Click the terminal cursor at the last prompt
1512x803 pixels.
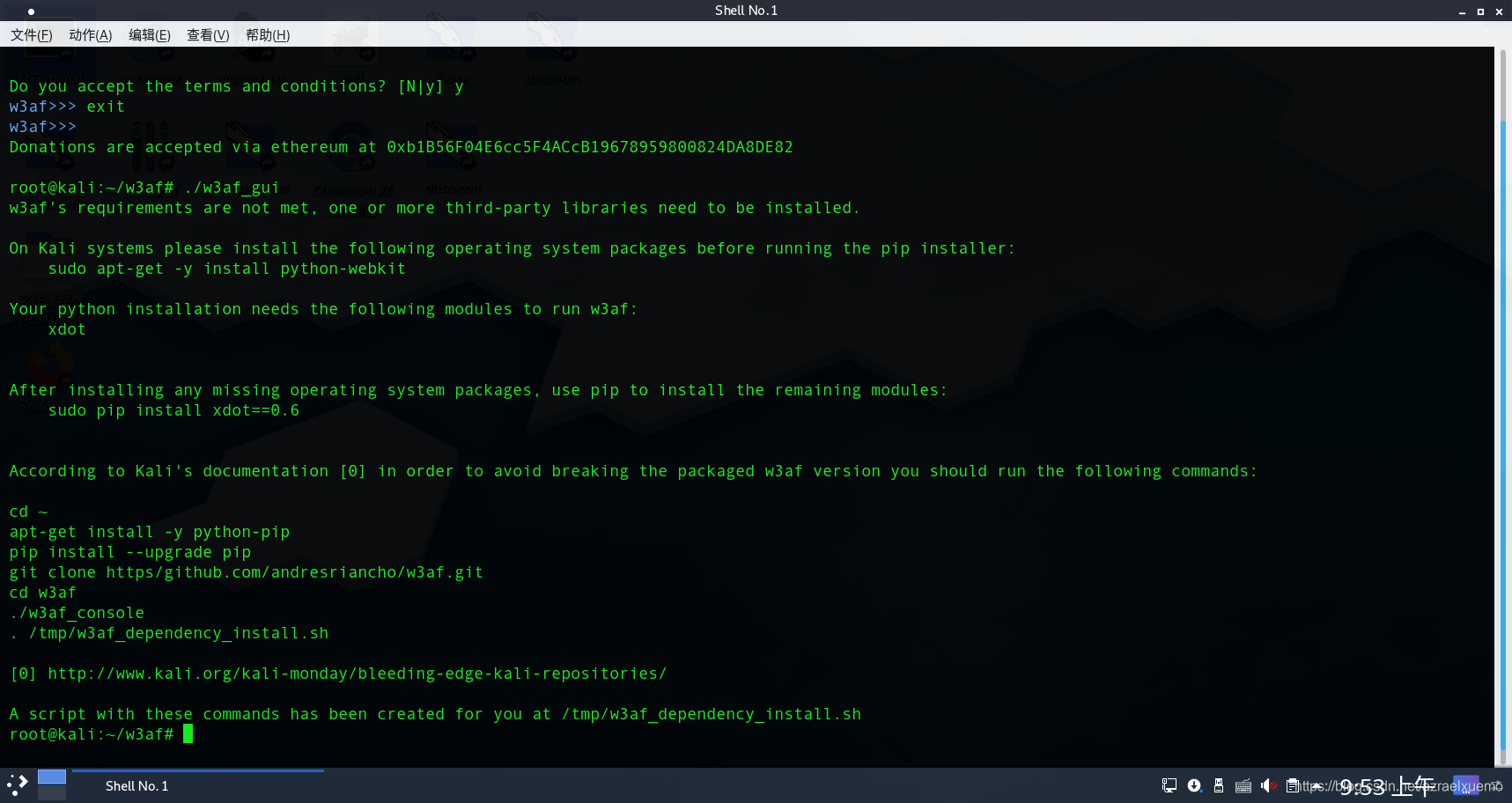coord(188,734)
